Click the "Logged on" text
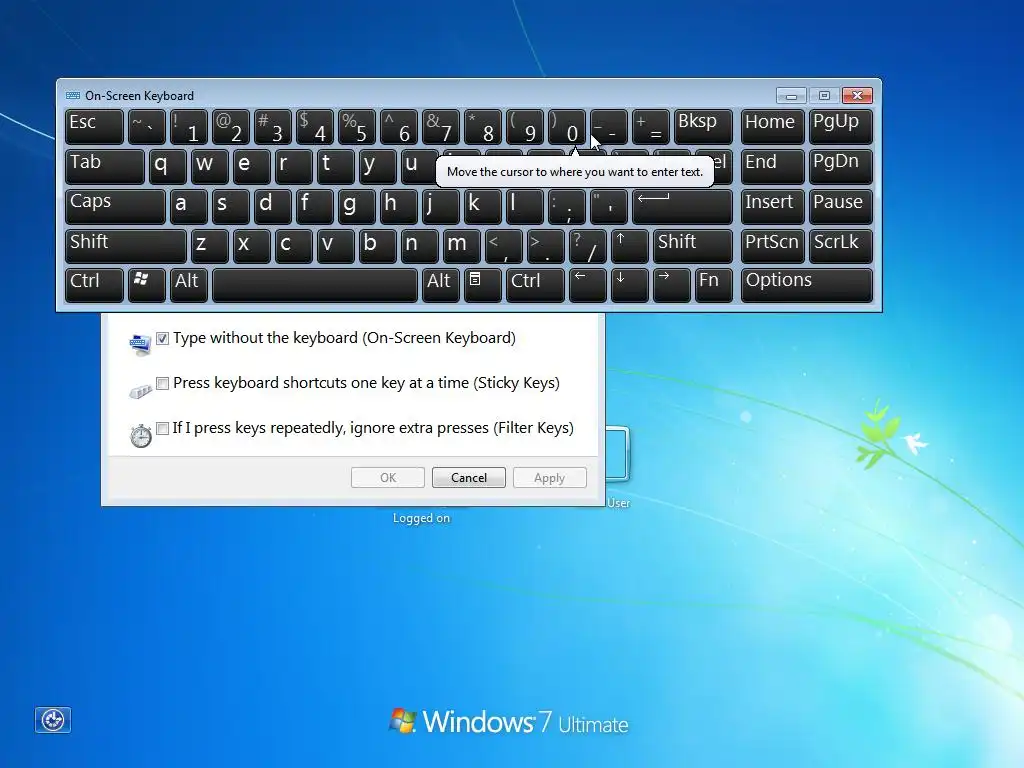 tap(421, 518)
